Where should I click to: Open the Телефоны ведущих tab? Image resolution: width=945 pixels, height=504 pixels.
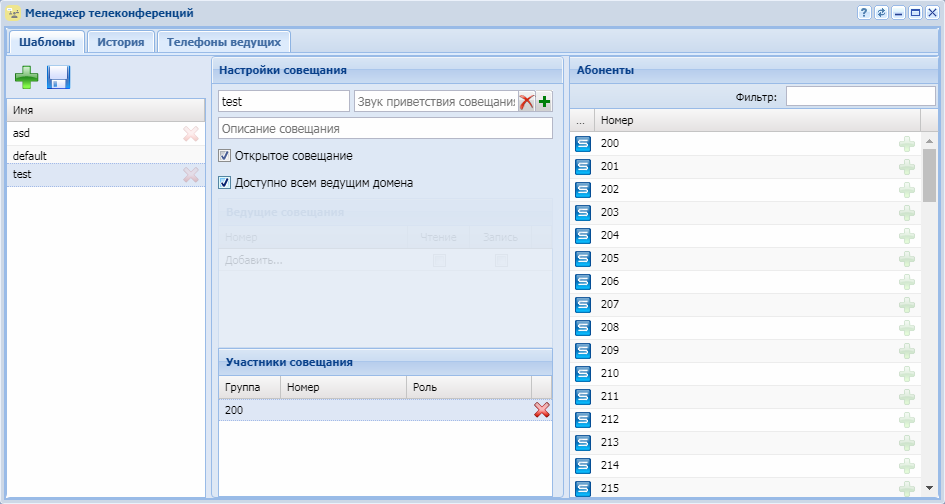coord(223,42)
